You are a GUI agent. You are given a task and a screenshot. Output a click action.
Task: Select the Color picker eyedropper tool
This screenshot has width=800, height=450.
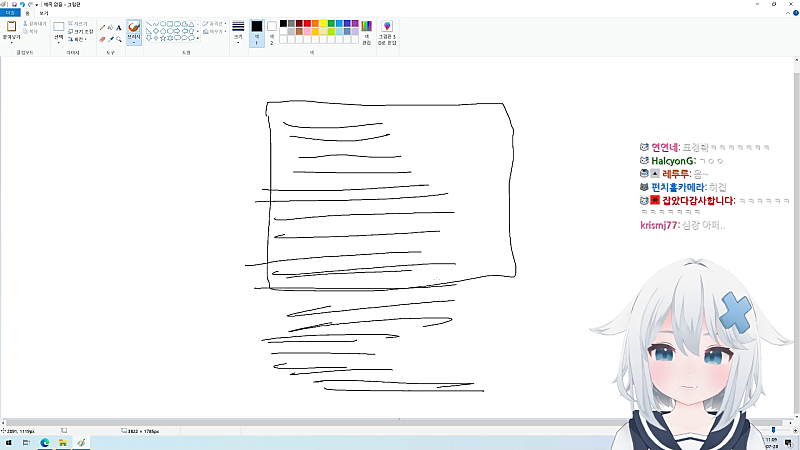coord(111,39)
